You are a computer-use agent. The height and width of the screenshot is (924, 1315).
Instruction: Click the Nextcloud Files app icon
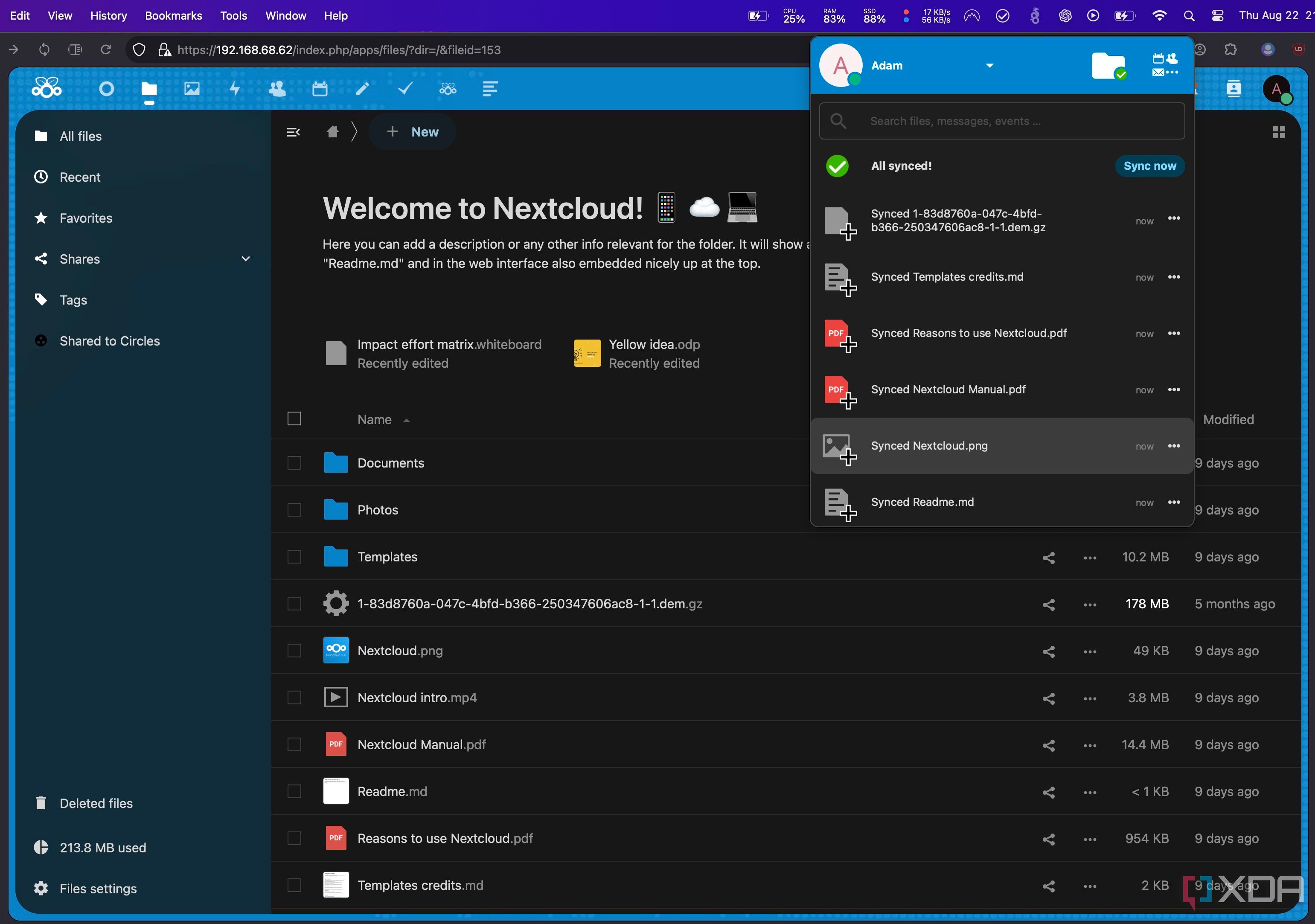149,88
